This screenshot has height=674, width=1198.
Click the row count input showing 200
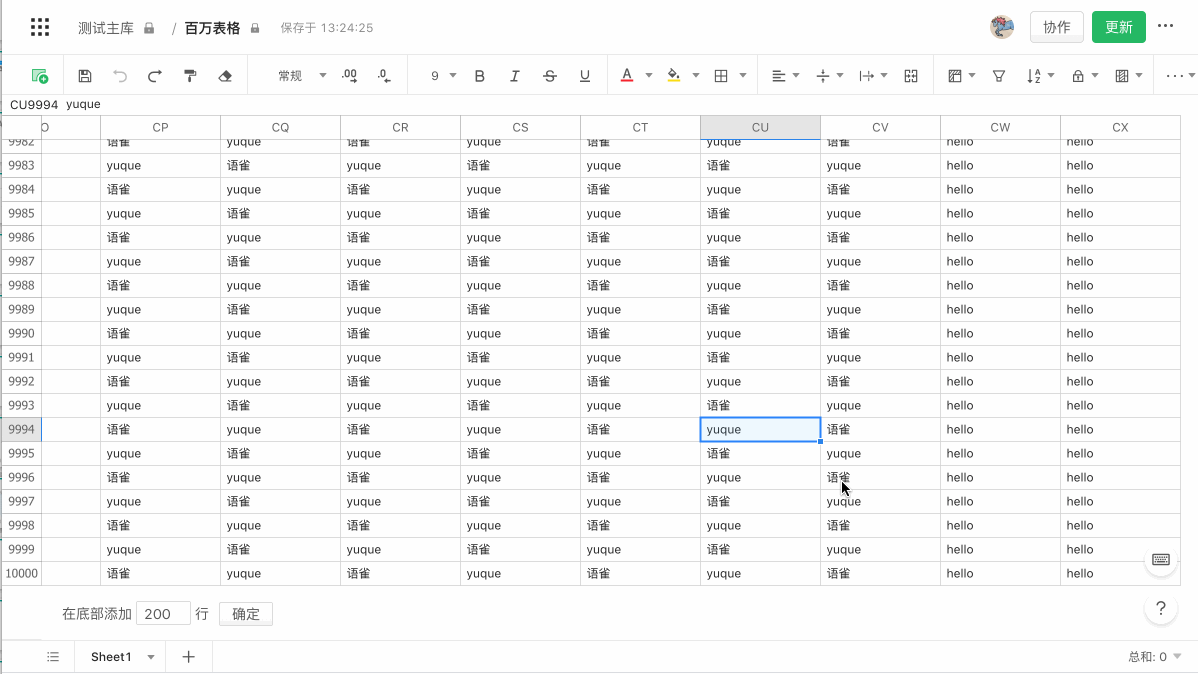[x=163, y=613]
